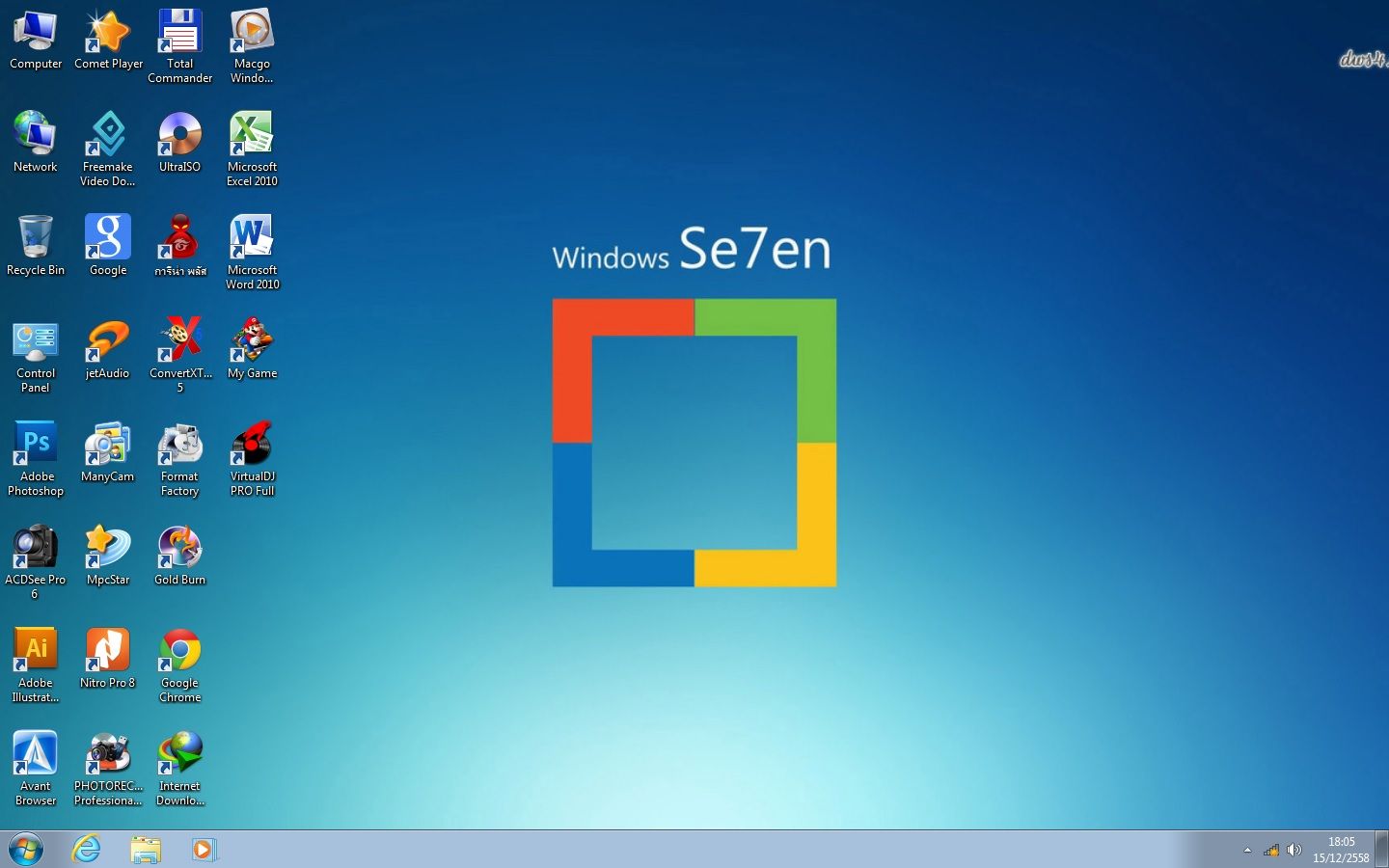This screenshot has width=1389, height=868.
Task: Click the Nitro Pro 8 shortcut
Action: [108, 658]
